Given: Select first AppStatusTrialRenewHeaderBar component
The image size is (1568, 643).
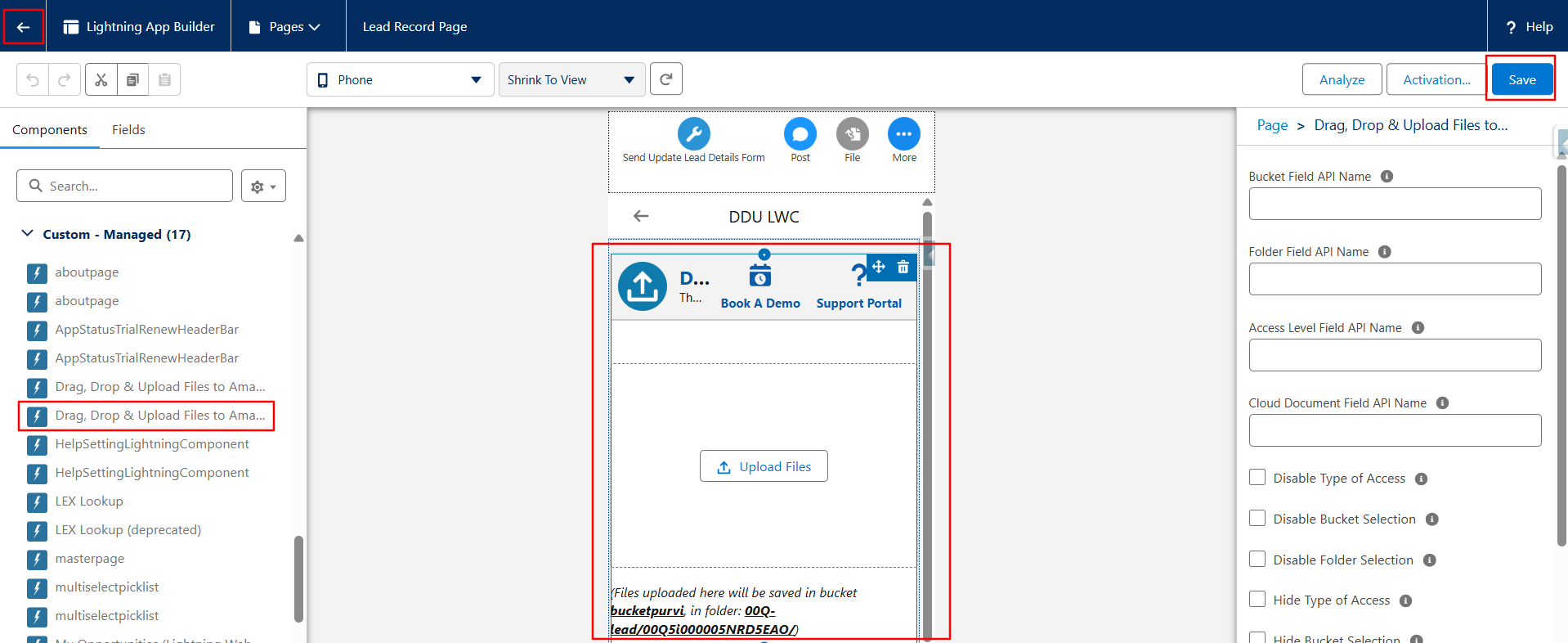Looking at the screenshot, I should (147, 330).
